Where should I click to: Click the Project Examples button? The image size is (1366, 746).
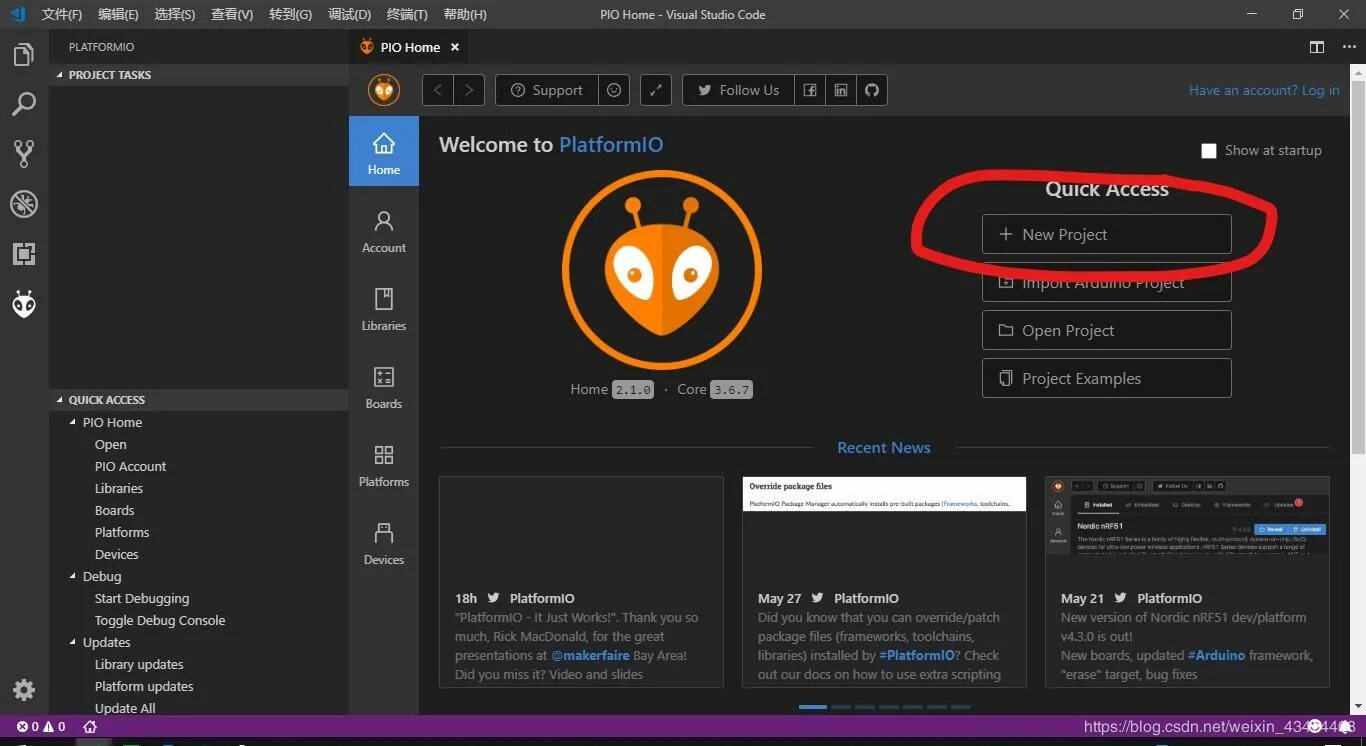pos(1107,378)
